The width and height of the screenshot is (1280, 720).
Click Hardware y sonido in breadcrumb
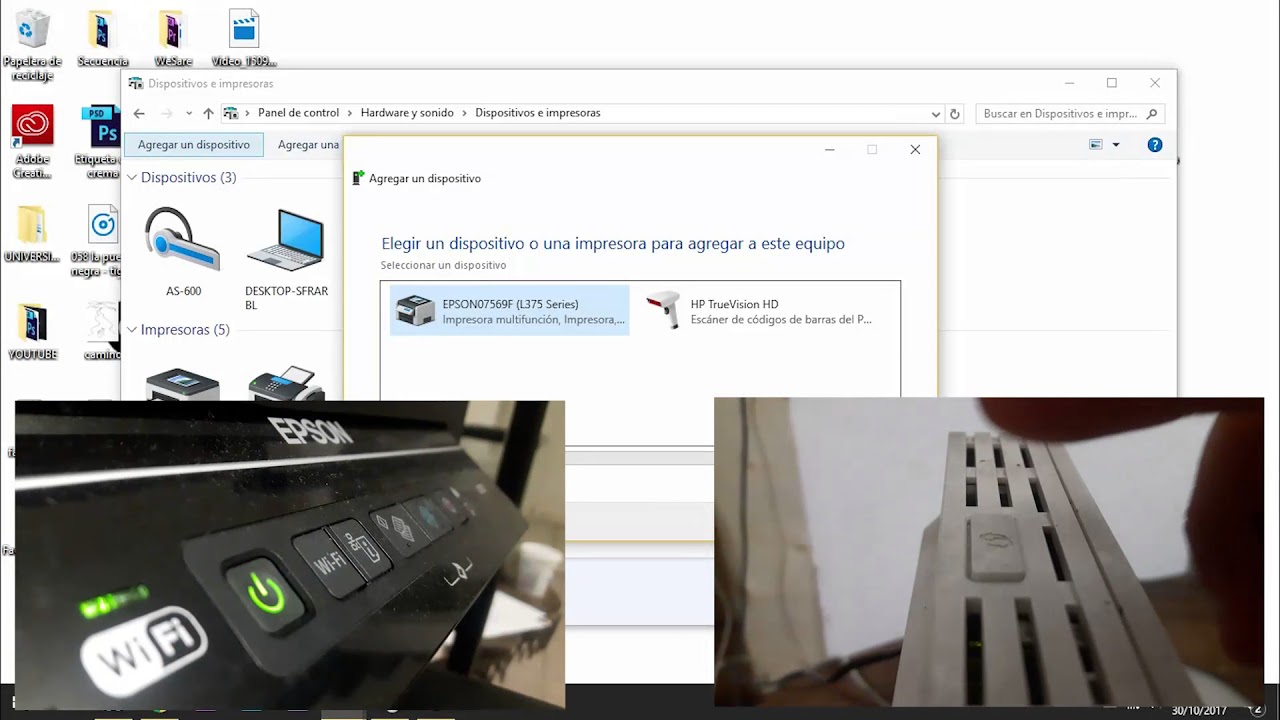[x=407, y=113]
